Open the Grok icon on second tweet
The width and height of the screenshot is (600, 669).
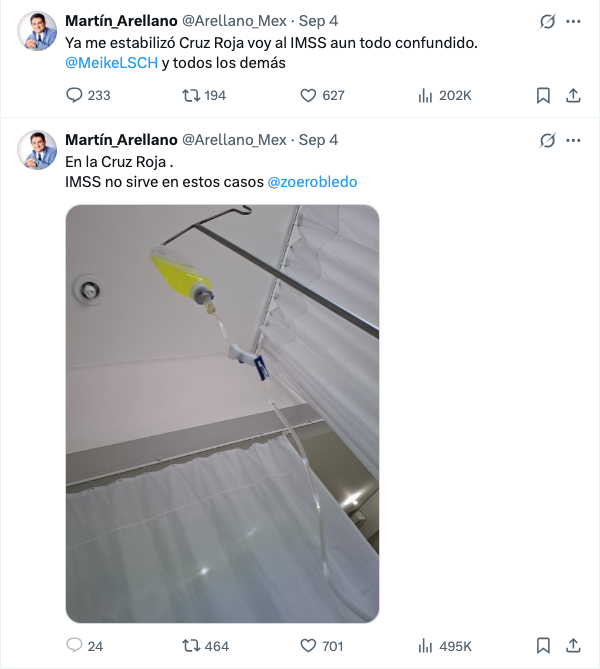[547, 140]
